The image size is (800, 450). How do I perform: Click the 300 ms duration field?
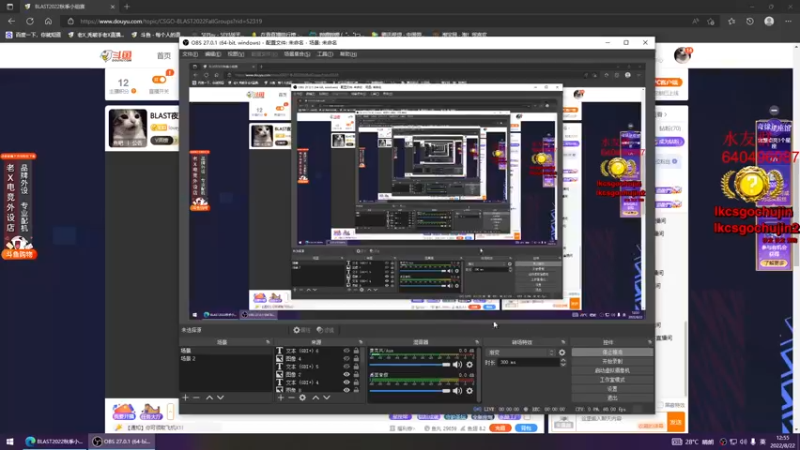point(528,362)
